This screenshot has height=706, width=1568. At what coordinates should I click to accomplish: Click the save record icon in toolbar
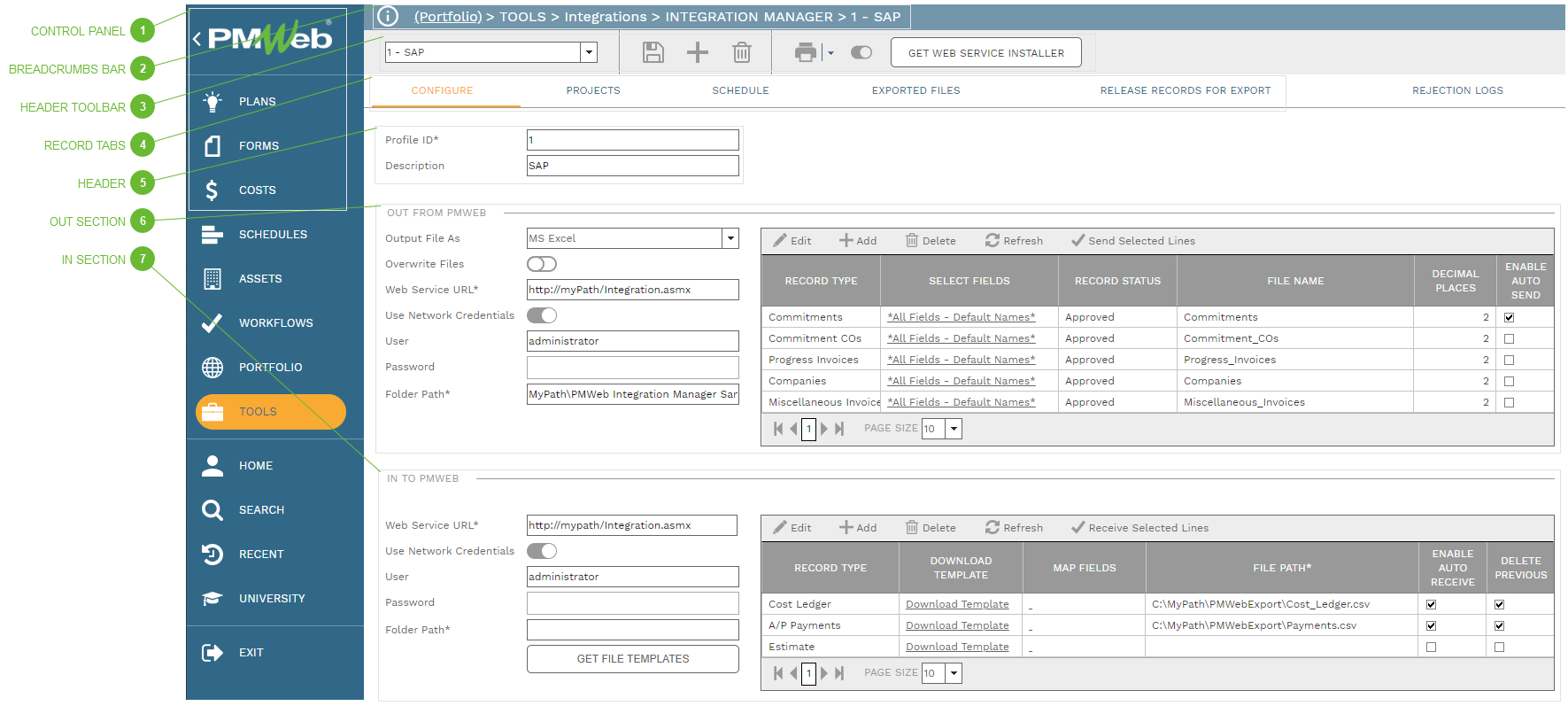(653, 52)
